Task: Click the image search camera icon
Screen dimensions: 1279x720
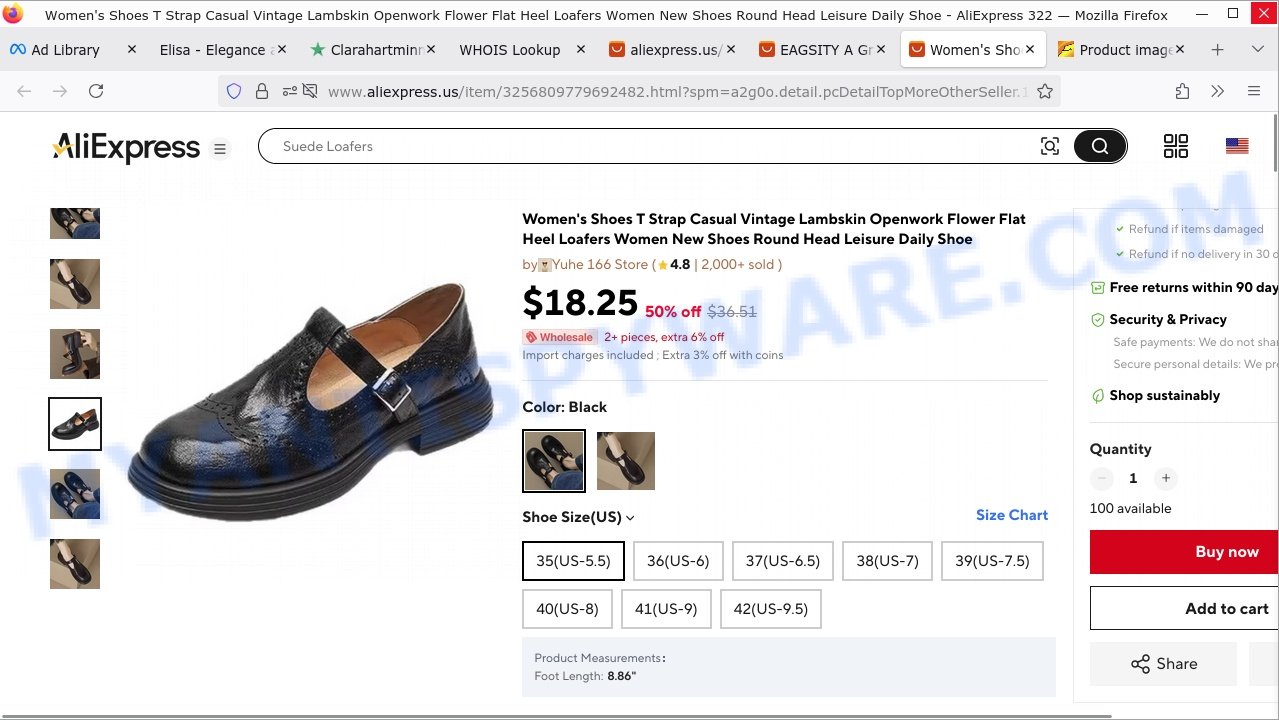Action: 1049,146
